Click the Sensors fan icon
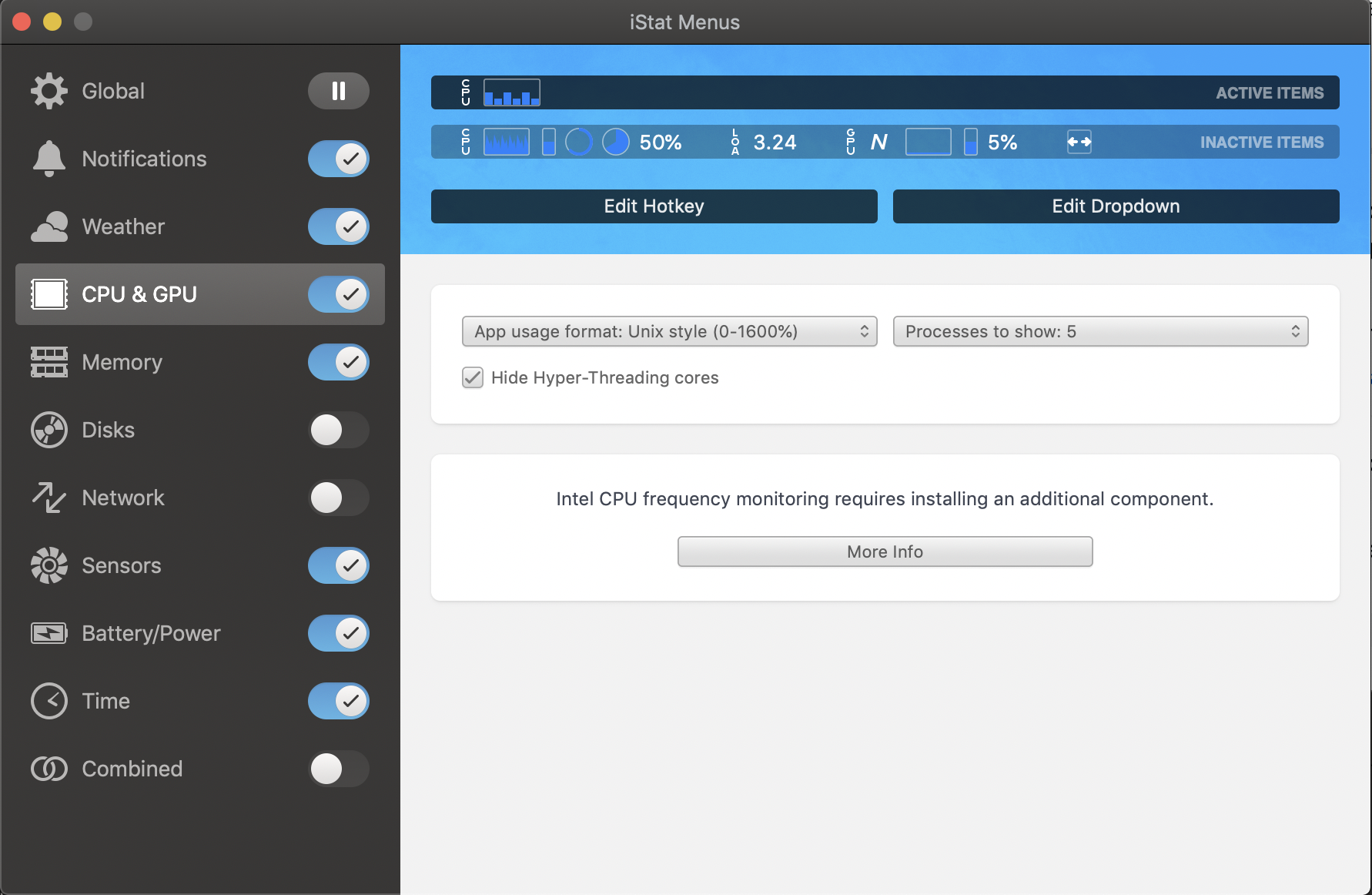This screenshot has height=895, width=1372. [49, 565]
